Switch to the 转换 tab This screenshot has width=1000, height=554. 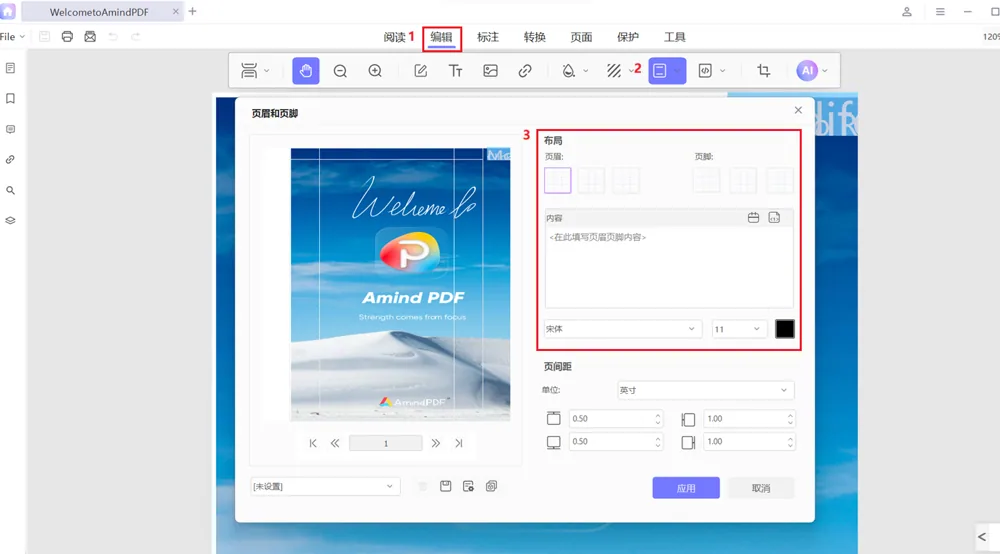(534, 37)
